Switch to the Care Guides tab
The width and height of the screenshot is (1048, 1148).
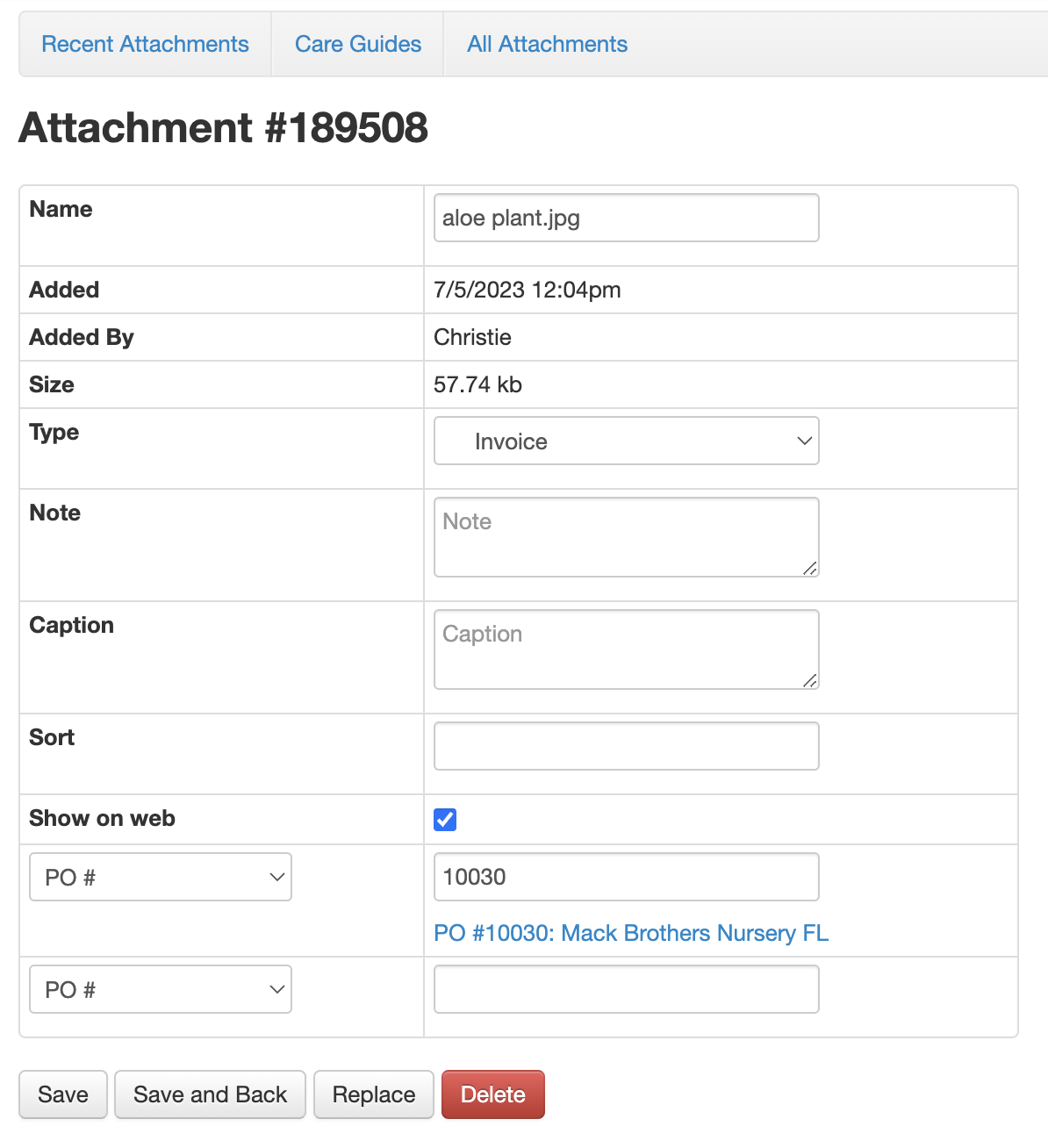(358, 44)
